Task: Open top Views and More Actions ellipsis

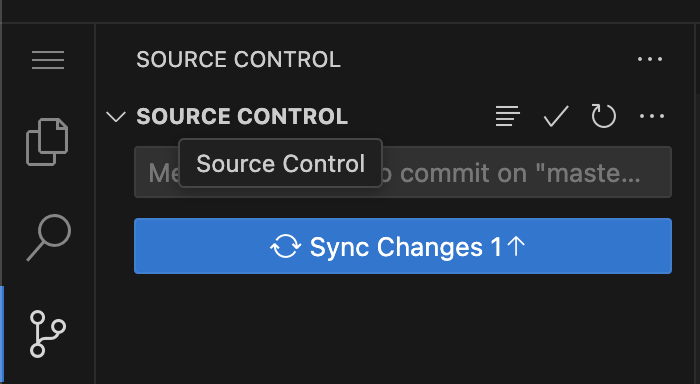Action: pyautogui.click(x=650, y=59)
